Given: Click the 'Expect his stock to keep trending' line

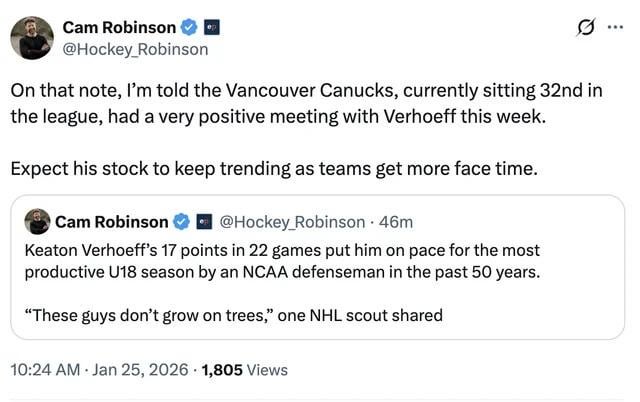Looking at the screenshot, I should pyautogui.click(x=274, y=169).
